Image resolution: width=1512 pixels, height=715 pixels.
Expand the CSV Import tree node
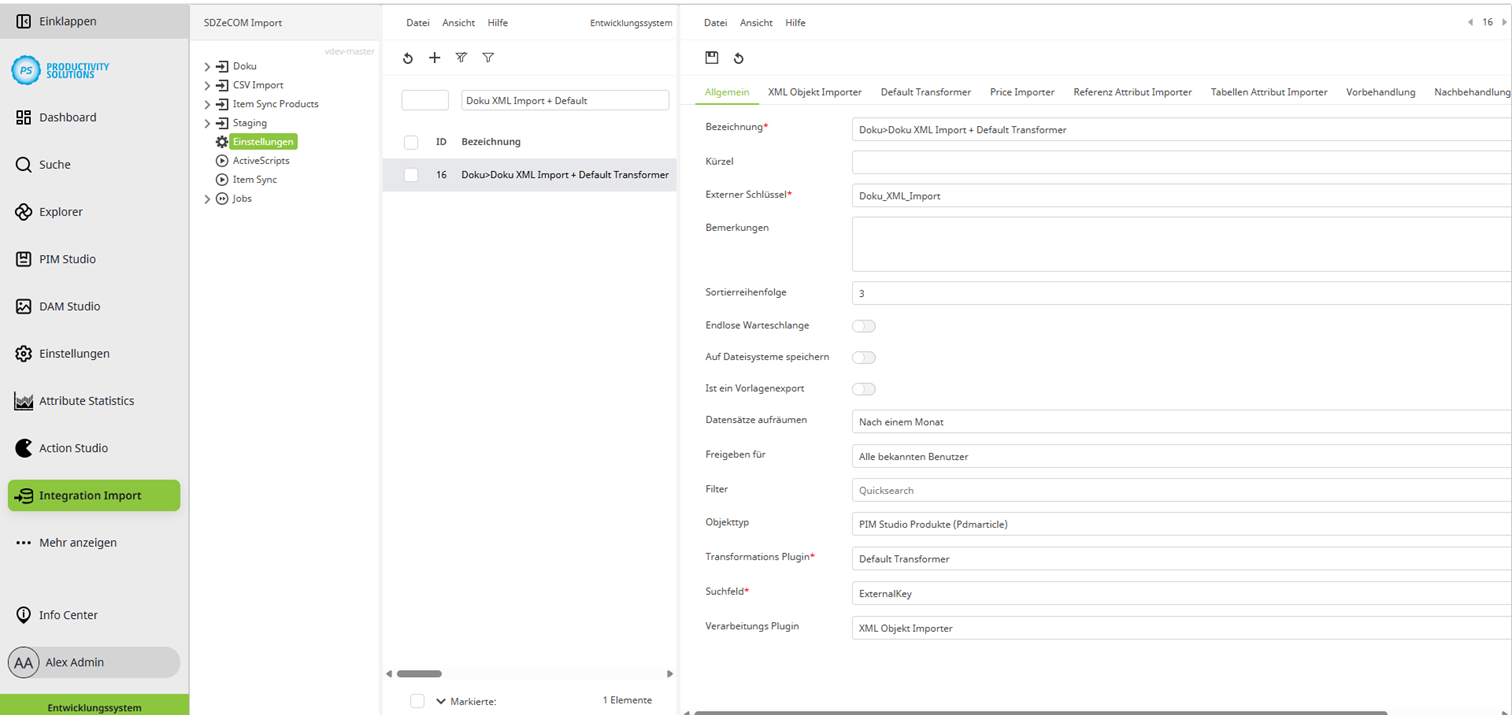coord(208,86)
